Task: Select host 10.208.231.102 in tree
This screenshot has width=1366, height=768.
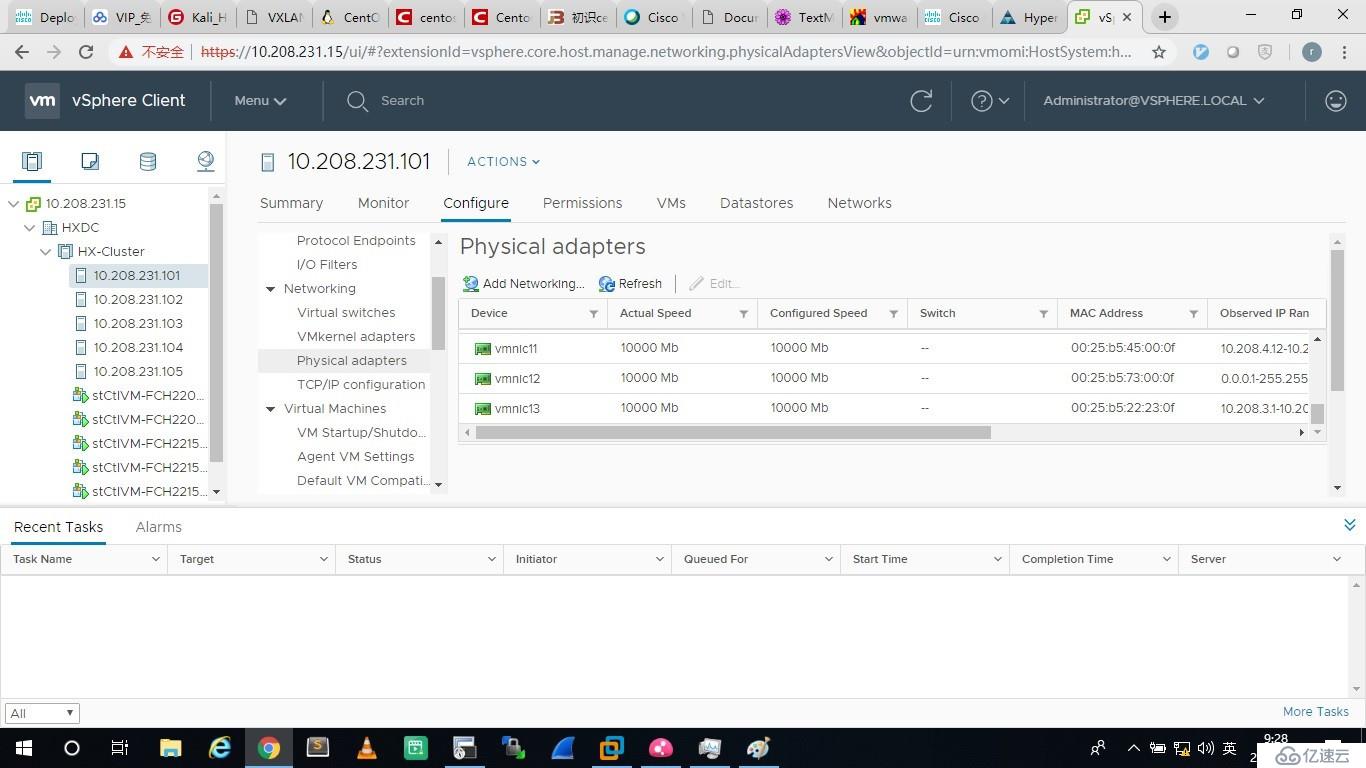Action: [138, 300]
